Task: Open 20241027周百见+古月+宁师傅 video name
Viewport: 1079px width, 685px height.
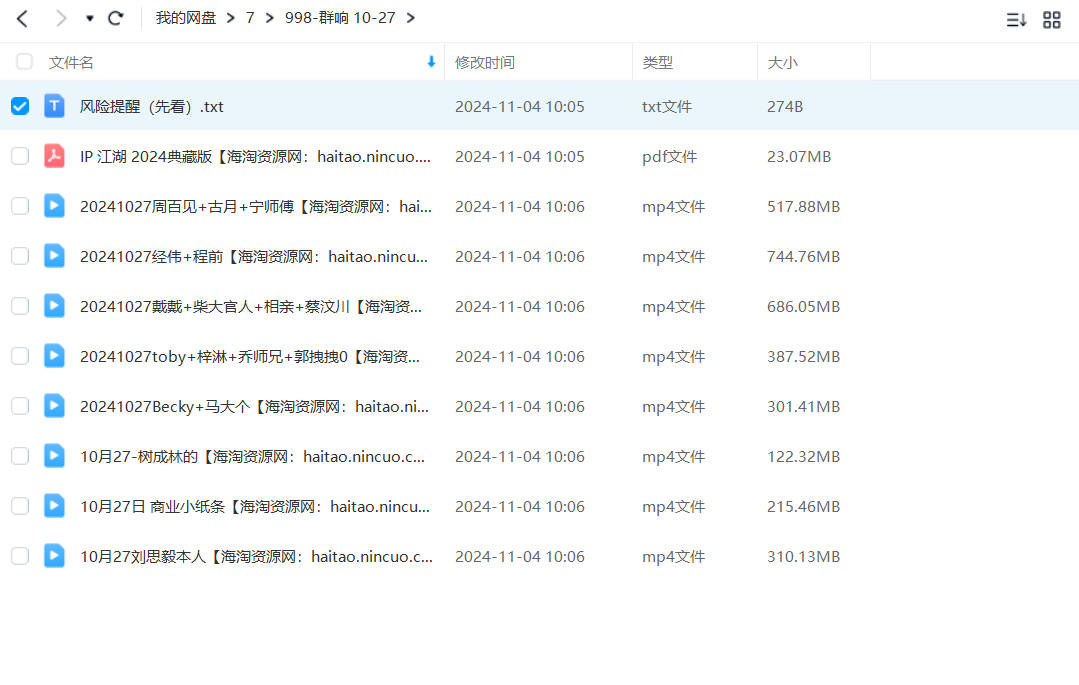Action: (256, 207)
